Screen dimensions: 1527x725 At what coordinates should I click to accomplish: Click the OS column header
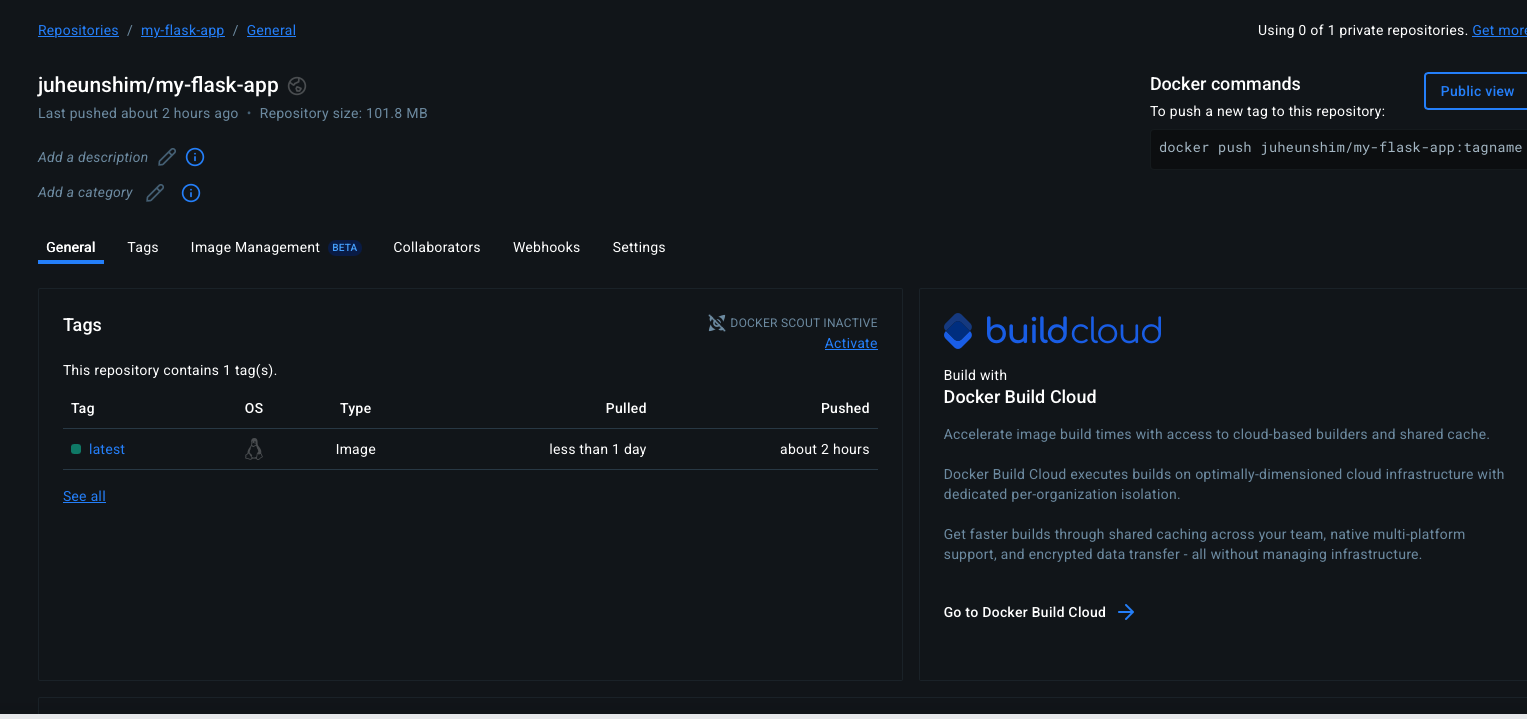click(254, 408)
